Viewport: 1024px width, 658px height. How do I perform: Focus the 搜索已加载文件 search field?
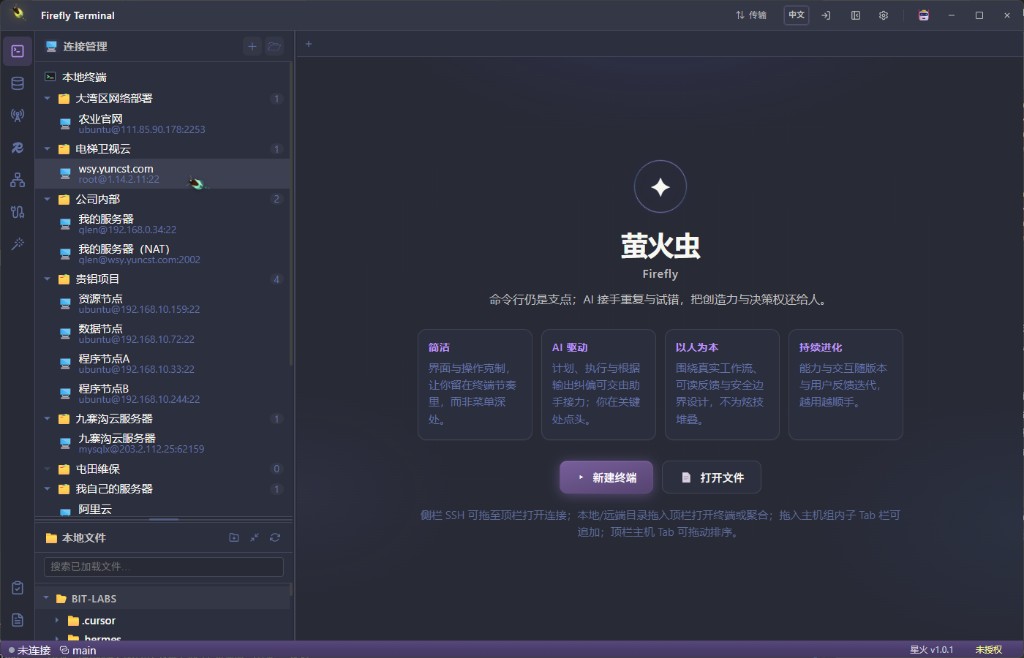point(164,567)
